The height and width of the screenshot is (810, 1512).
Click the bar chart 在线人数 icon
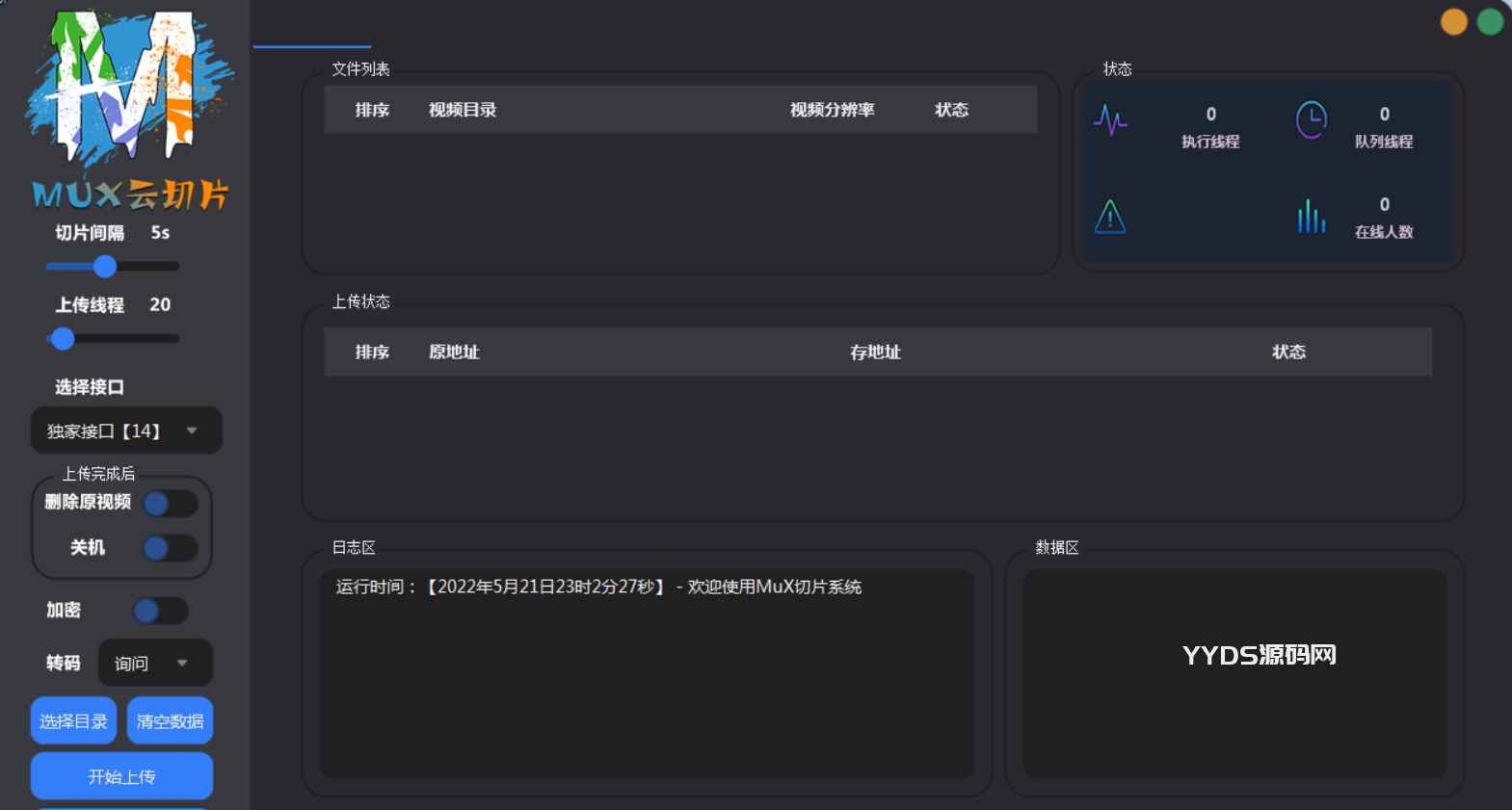pyautogui.click(x=1311, y=217)
